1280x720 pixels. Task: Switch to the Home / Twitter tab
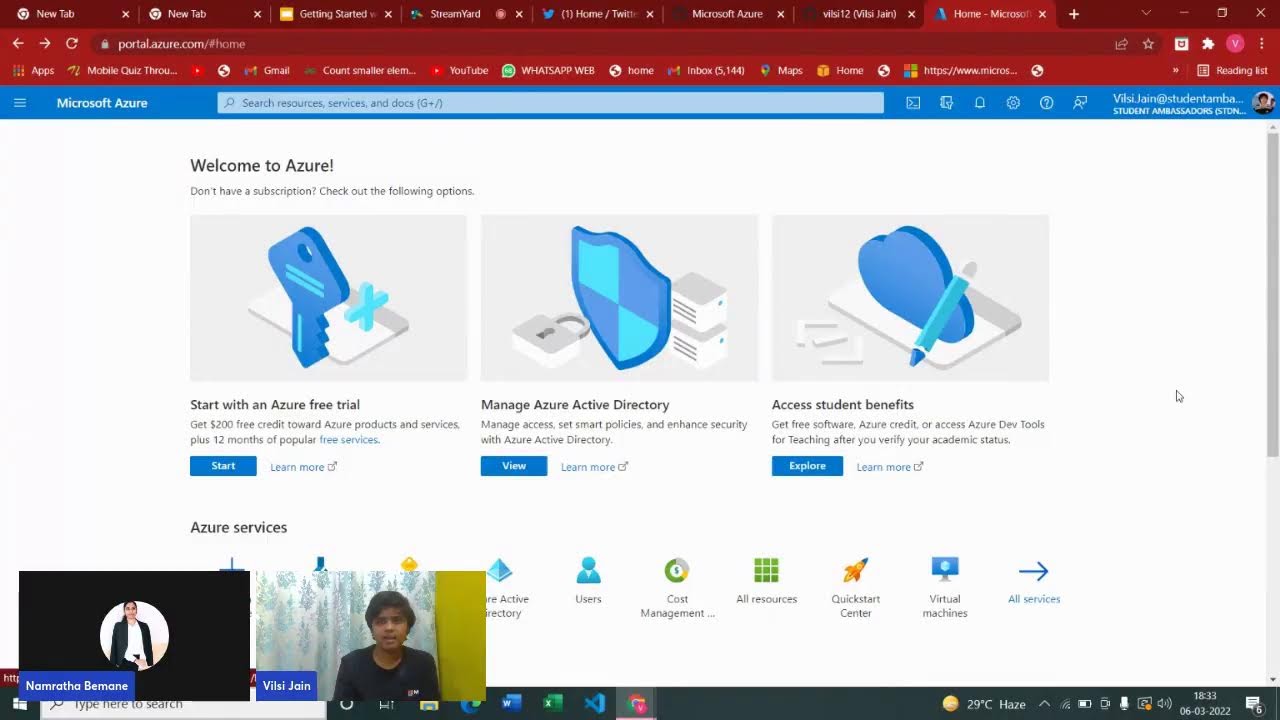[x=598, y=14]
